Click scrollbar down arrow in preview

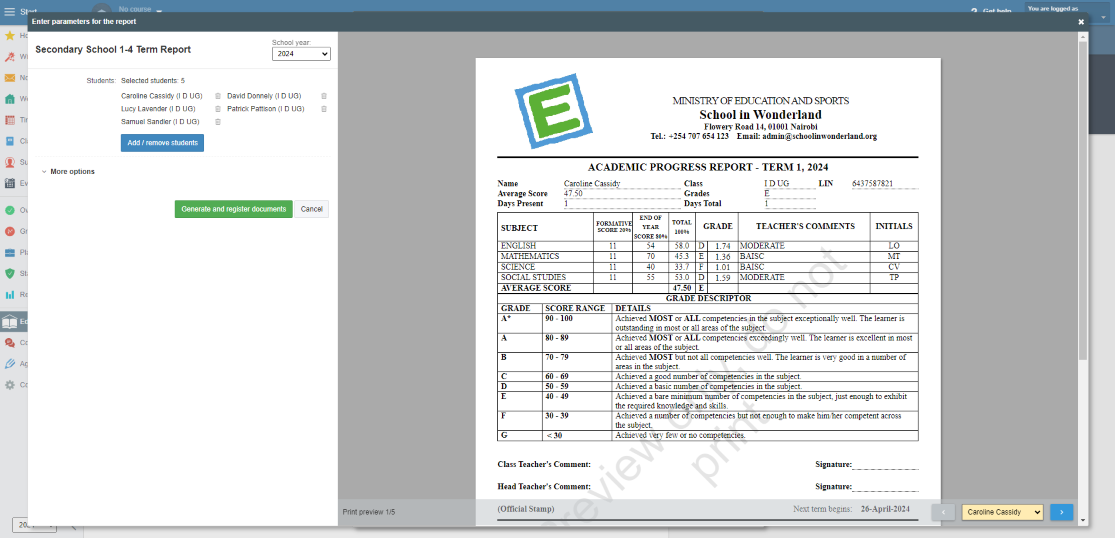pos(1083,521)
